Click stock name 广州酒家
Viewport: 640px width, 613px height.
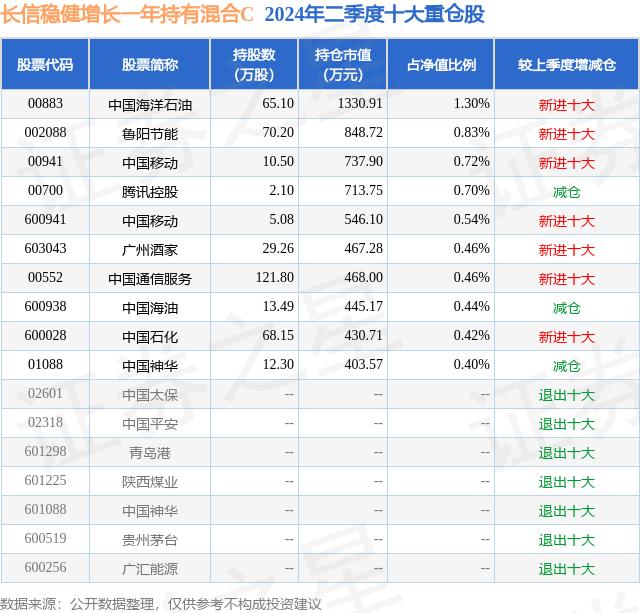[x=150, y=250]
